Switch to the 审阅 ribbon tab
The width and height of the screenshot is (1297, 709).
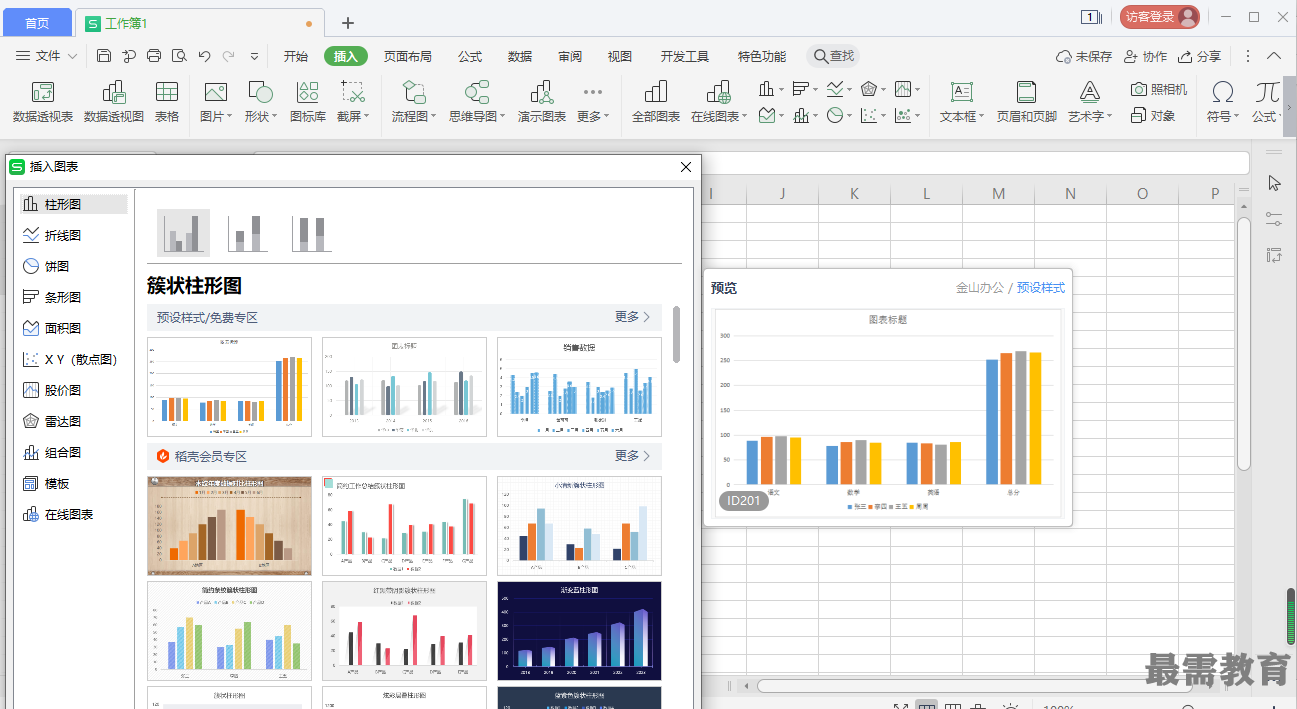coord(570,57)
